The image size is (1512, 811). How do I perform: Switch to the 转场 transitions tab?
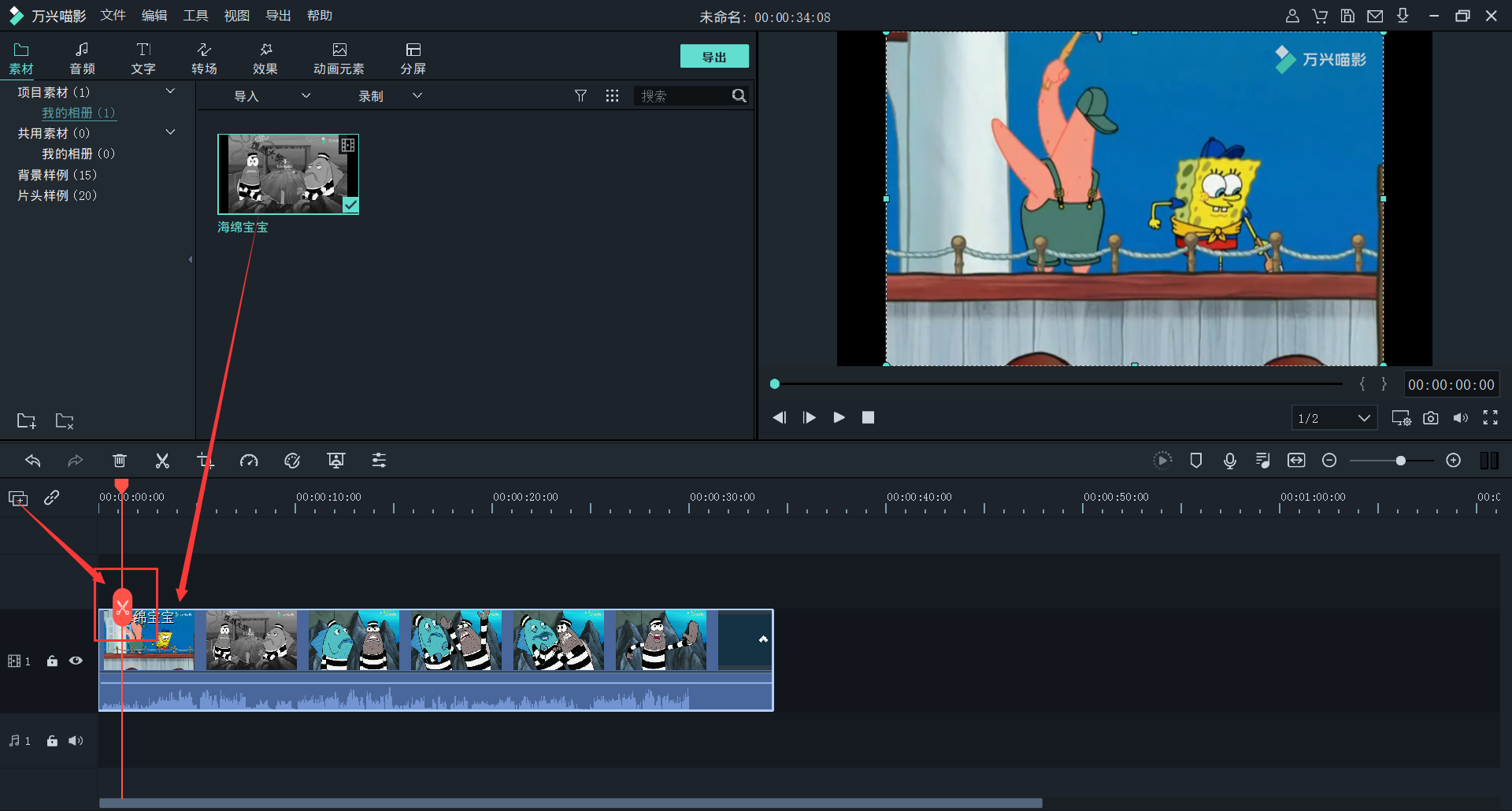204,58
